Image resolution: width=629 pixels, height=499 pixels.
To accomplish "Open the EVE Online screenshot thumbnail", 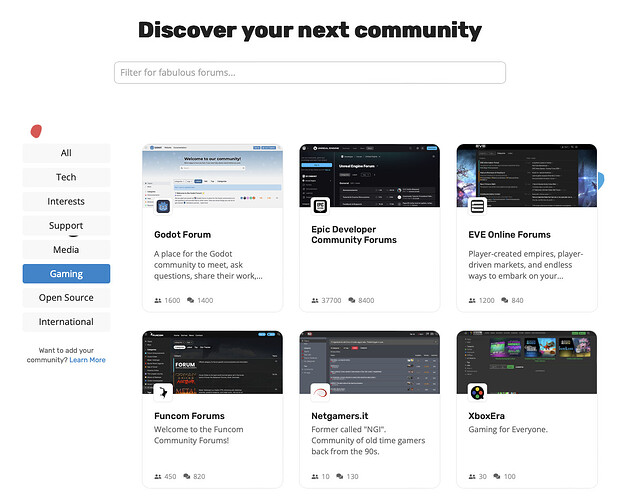I will coord(527,176).
